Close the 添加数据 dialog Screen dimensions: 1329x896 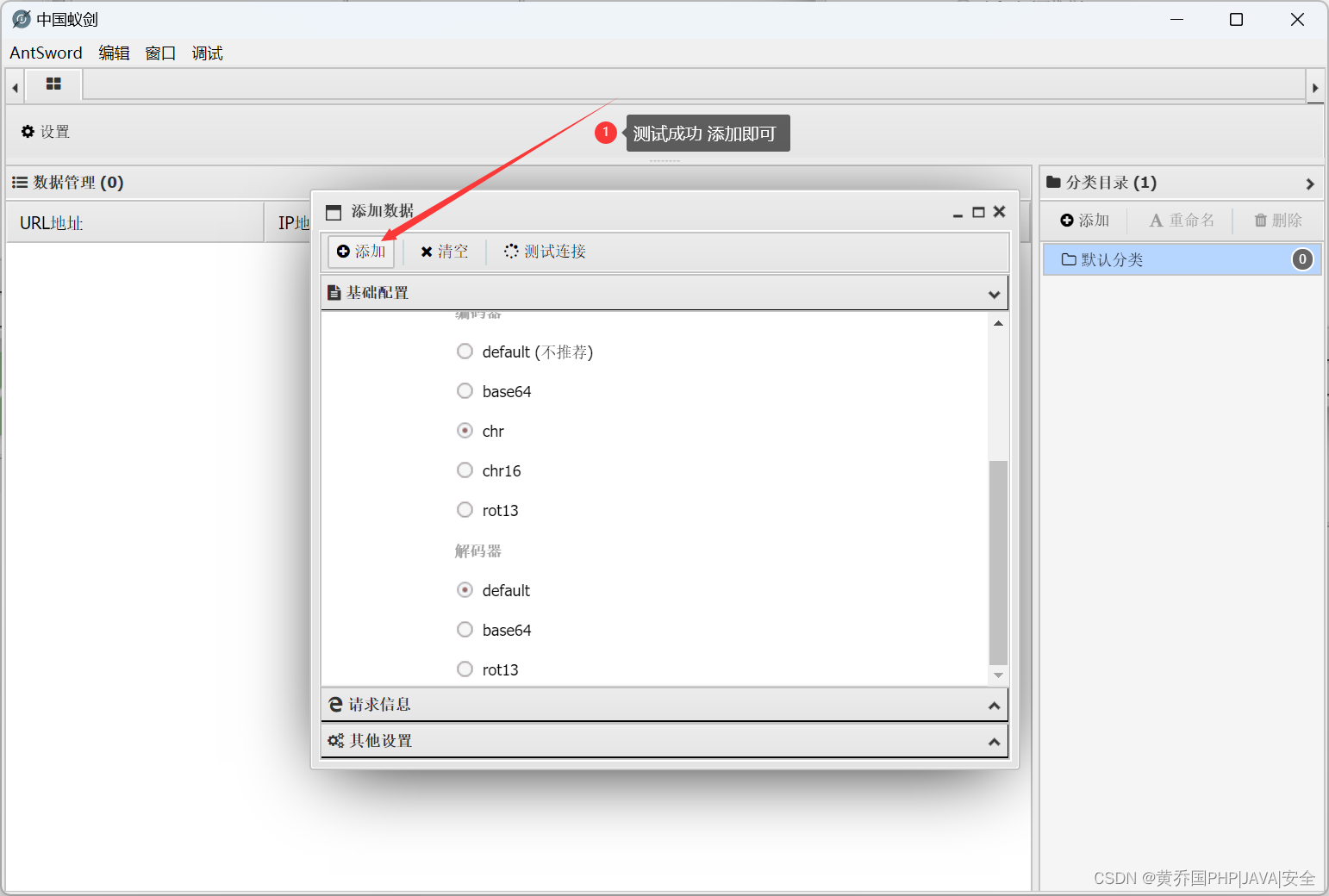pyautogui.click(x=999, y=211)
